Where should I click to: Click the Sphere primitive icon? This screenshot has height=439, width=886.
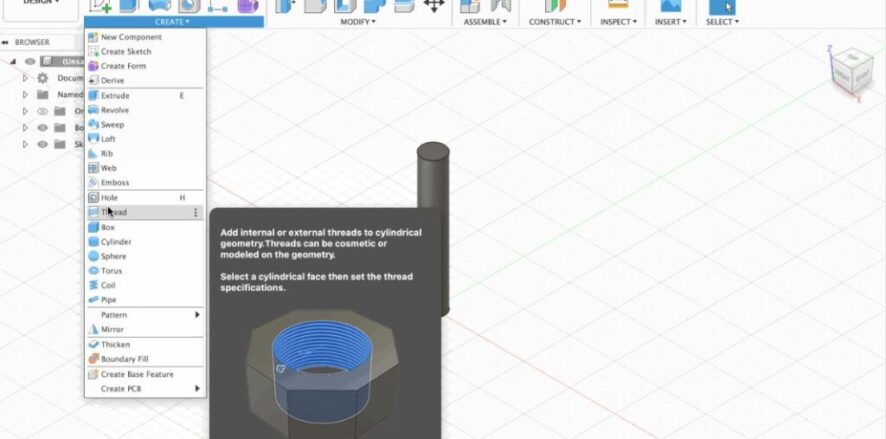(x=93, y=256)
